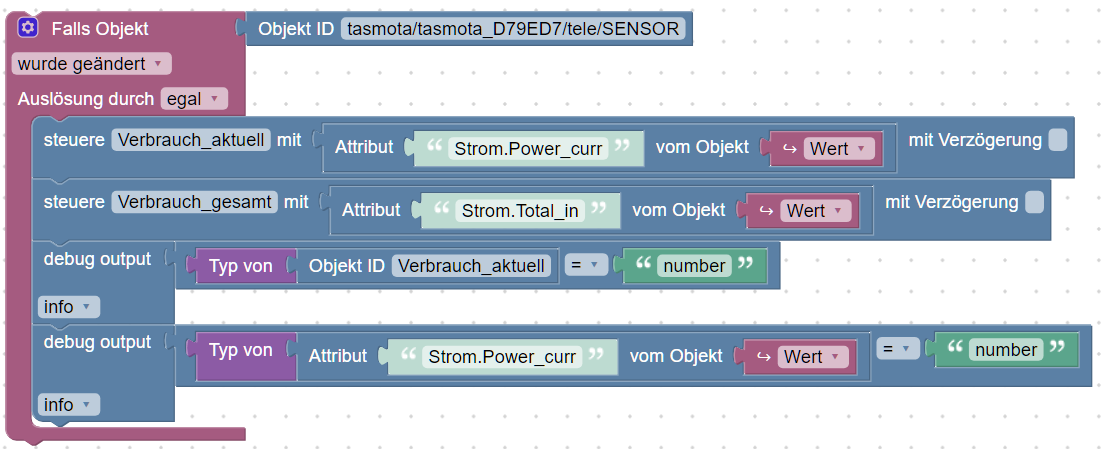The width and height of the screenshot is (1117, 449).
Task: Enable 'mit Verzögerung' checkbox for Verbrauch_gesamt
Action: pyautogui.click(x=1034, y=203)
